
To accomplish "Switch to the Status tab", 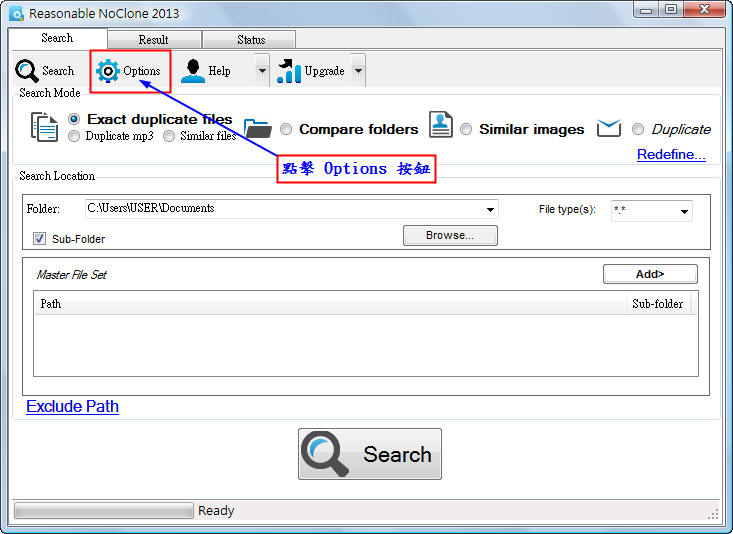I will [251, 40].
